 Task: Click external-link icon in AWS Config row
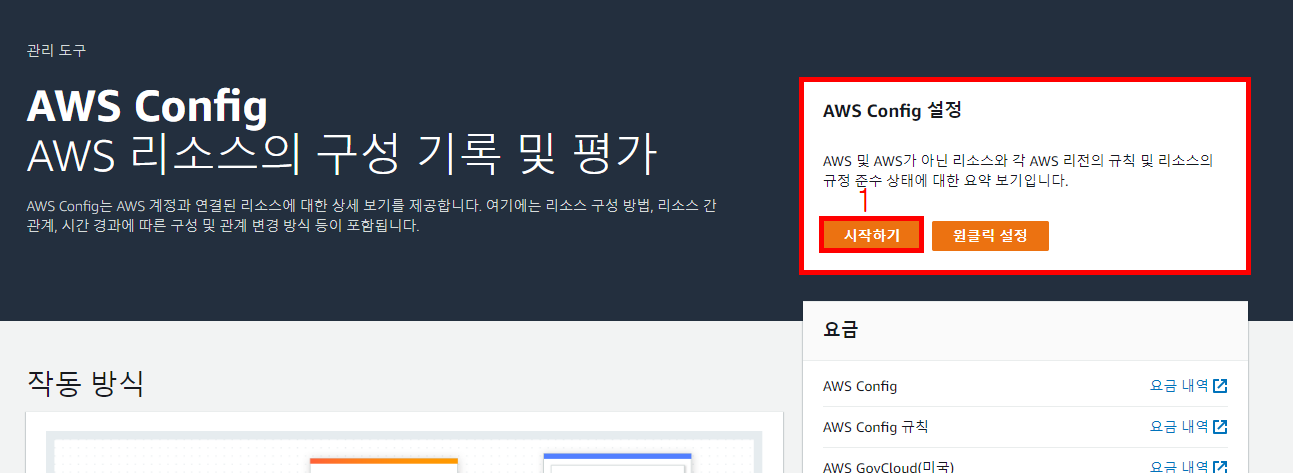(x=1220, y=386)
